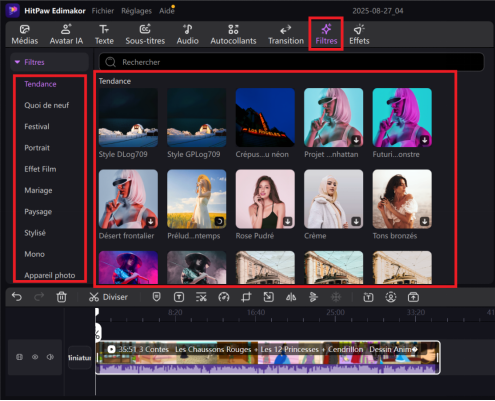
Task: Click the Prélud...ntemps loading icon
Action: pyautogui.click(x=219, y=221)
